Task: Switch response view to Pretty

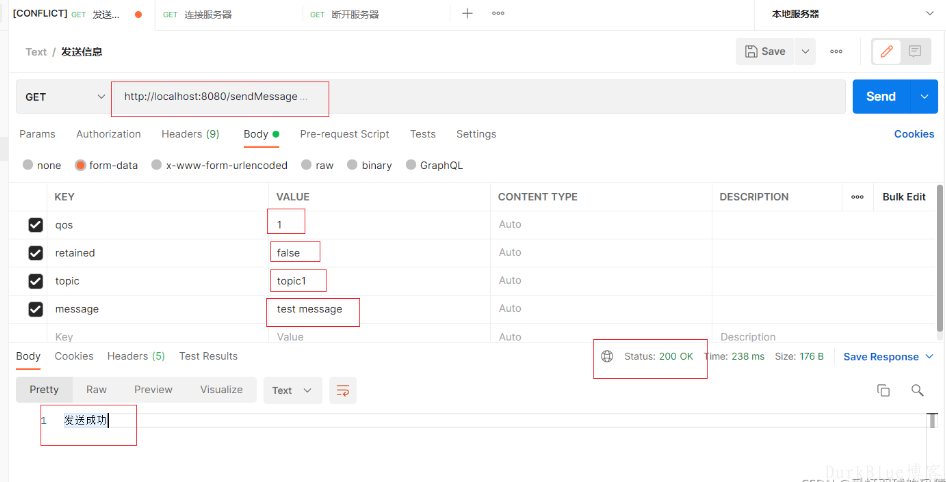Action: coord(44,390)
